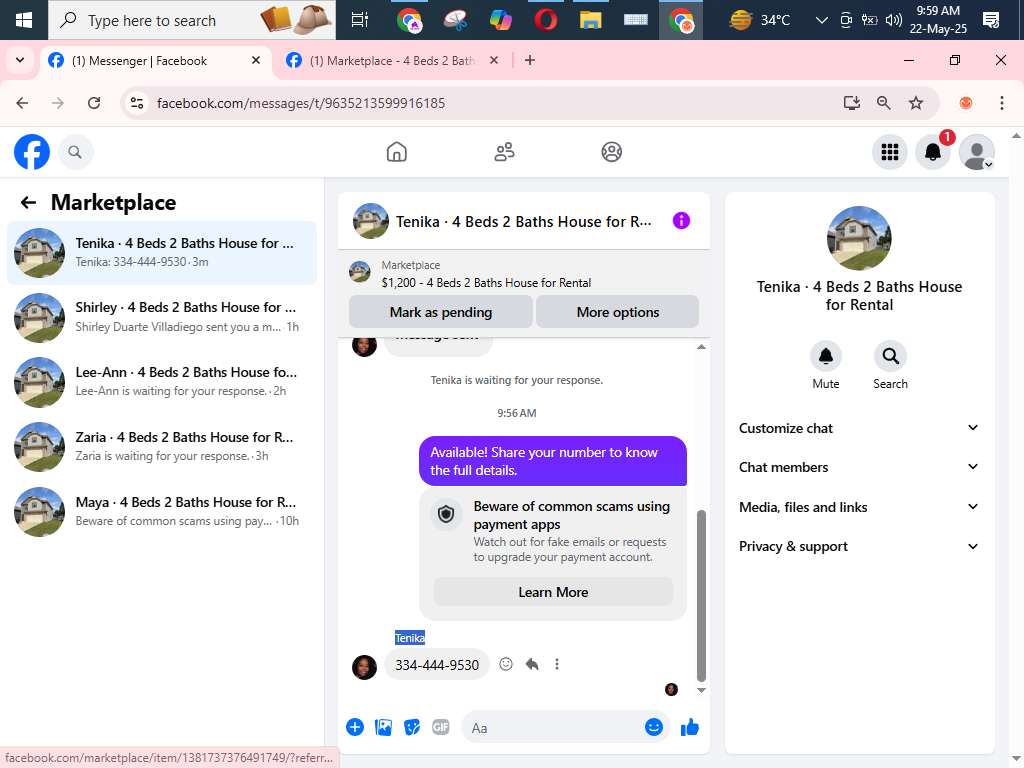Open the blue plus more actions icon
Image resolution: width=1024 pixels, height=768 pixels.
[x=355, y=727]
